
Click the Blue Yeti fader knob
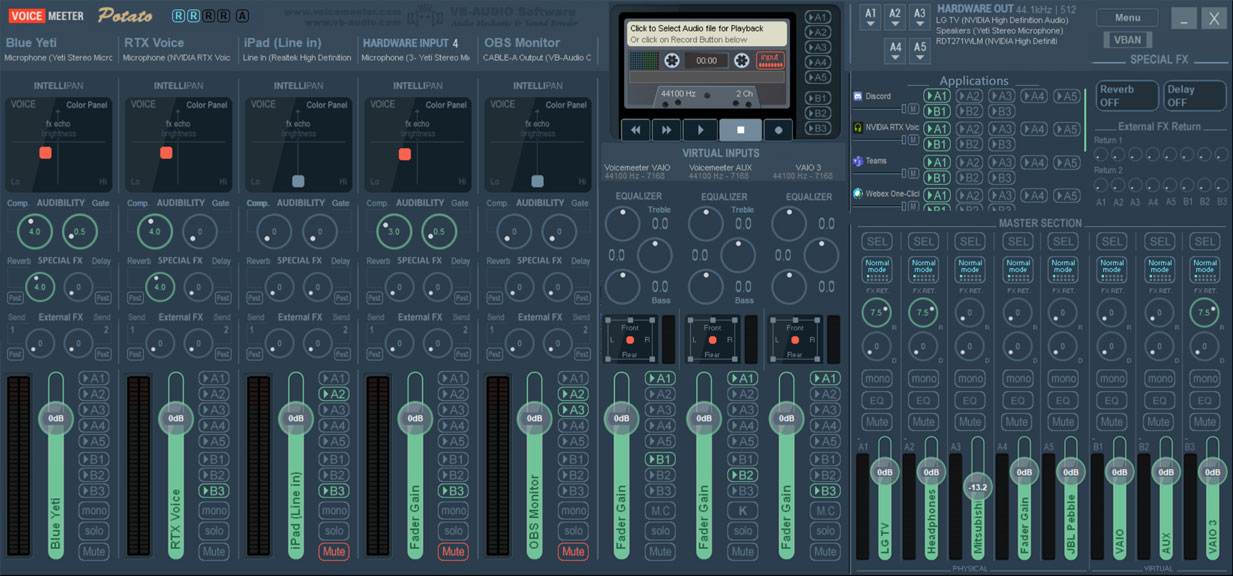(x=56, y=418)
